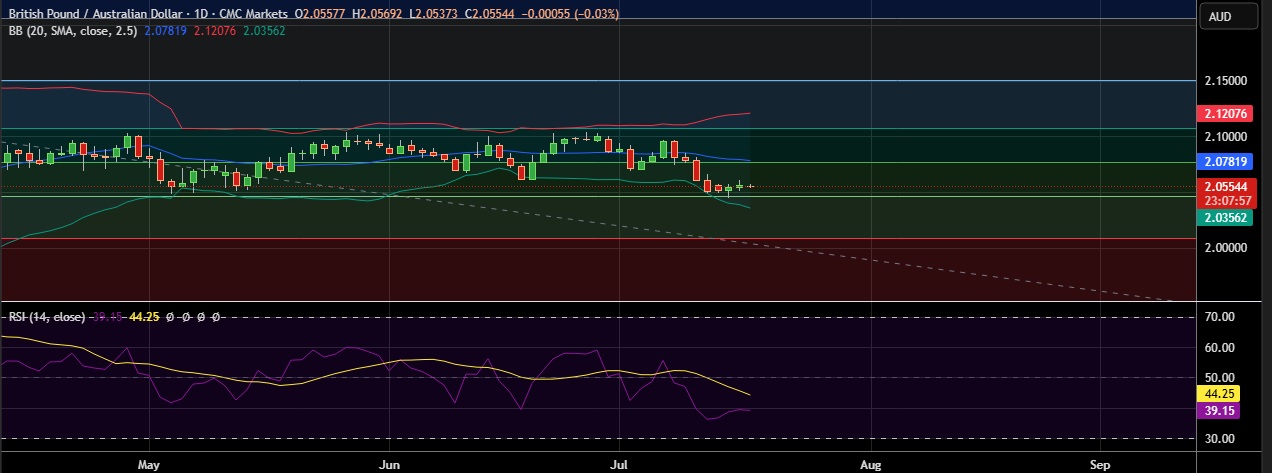Viewport: 1272px width, 473px height.
Task: Click the yellow 44.25 RSI axis tag
Action: tap(1219, 395)
